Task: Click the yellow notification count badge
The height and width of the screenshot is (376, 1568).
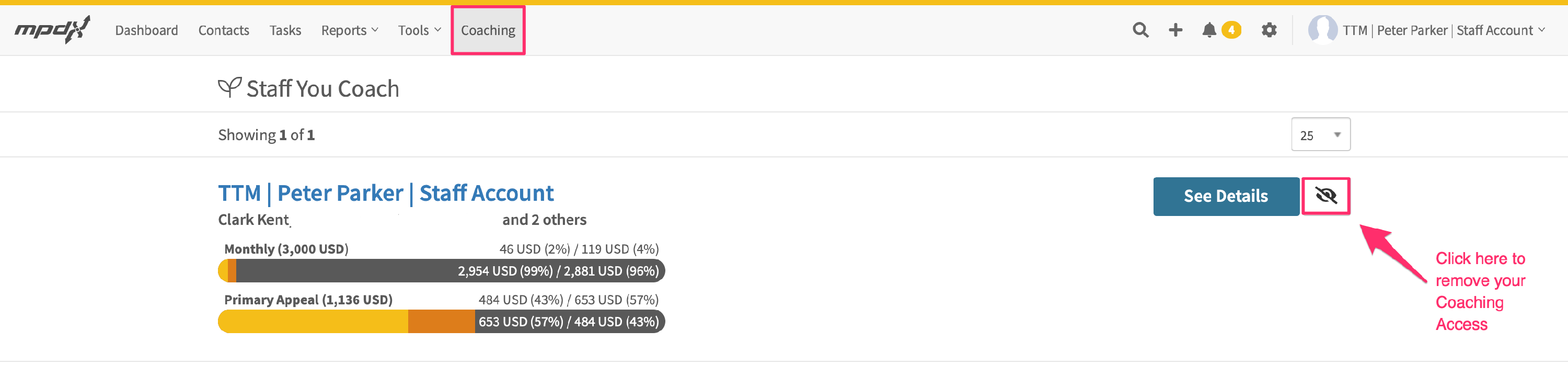Action: click(x=1231, y=30)
